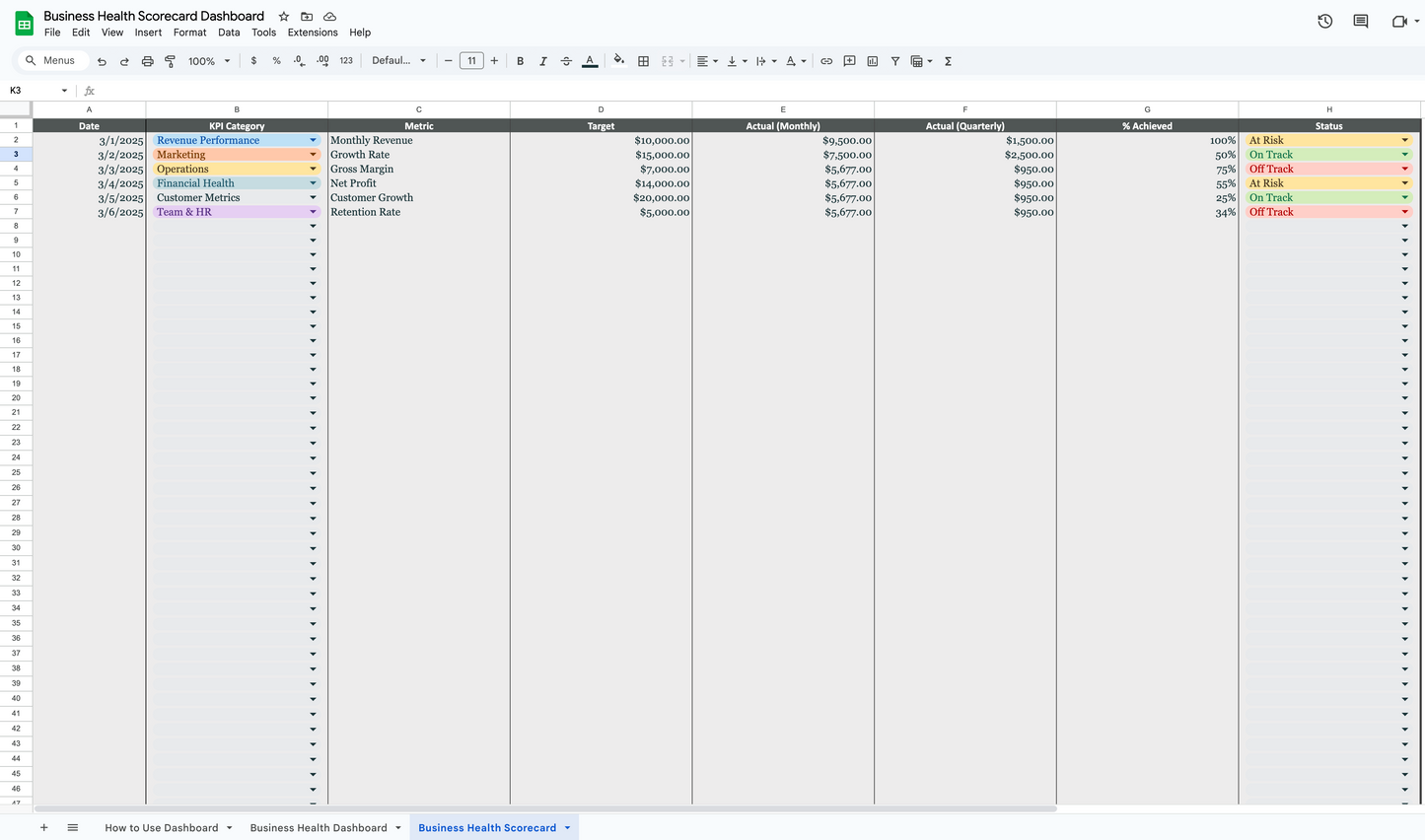This screenshot has height=840, width=1425.
Task: Select the paint format roller icon
Action: 170,61
